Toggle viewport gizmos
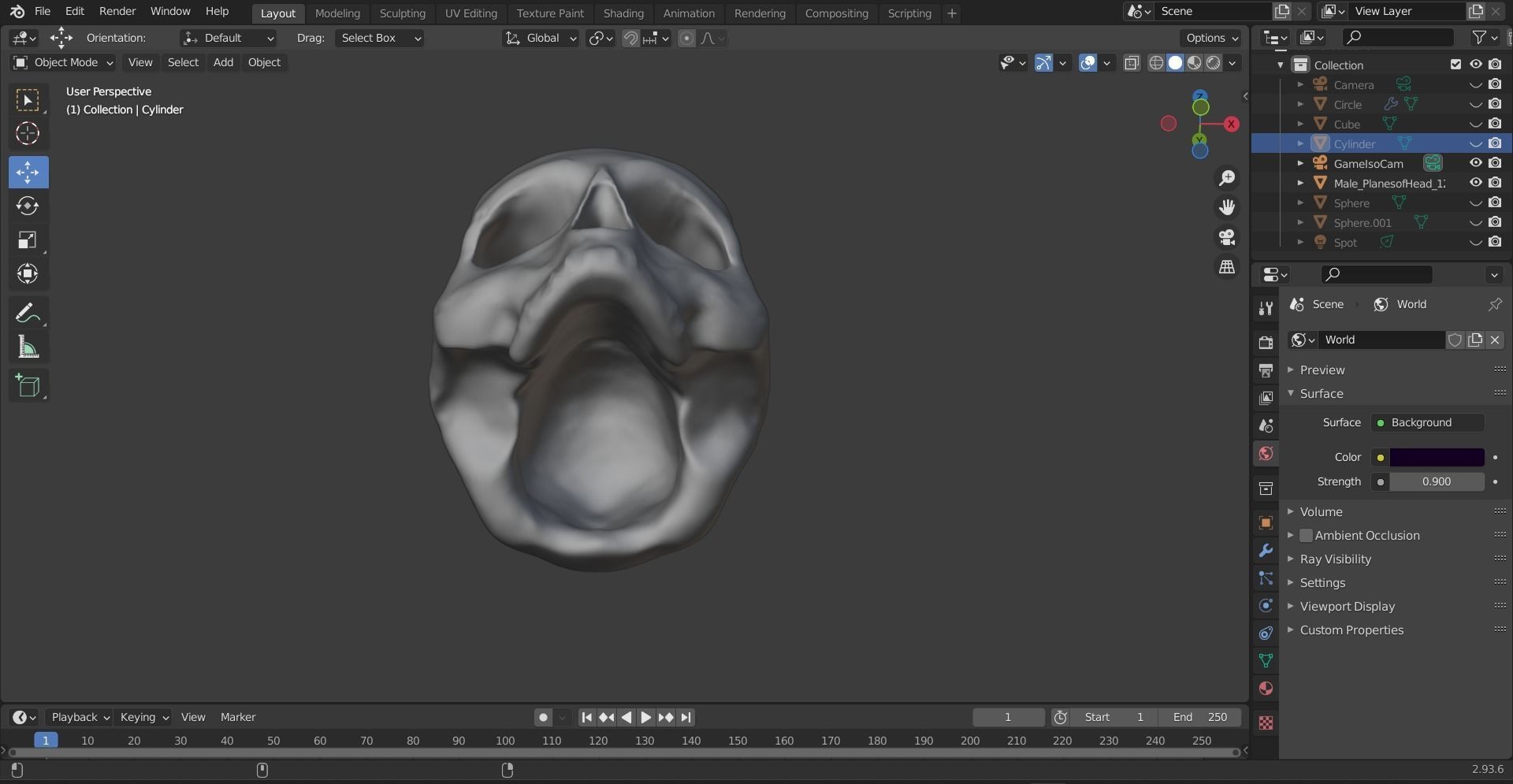Viewport: 1513px width, 784px height. 1043,63
